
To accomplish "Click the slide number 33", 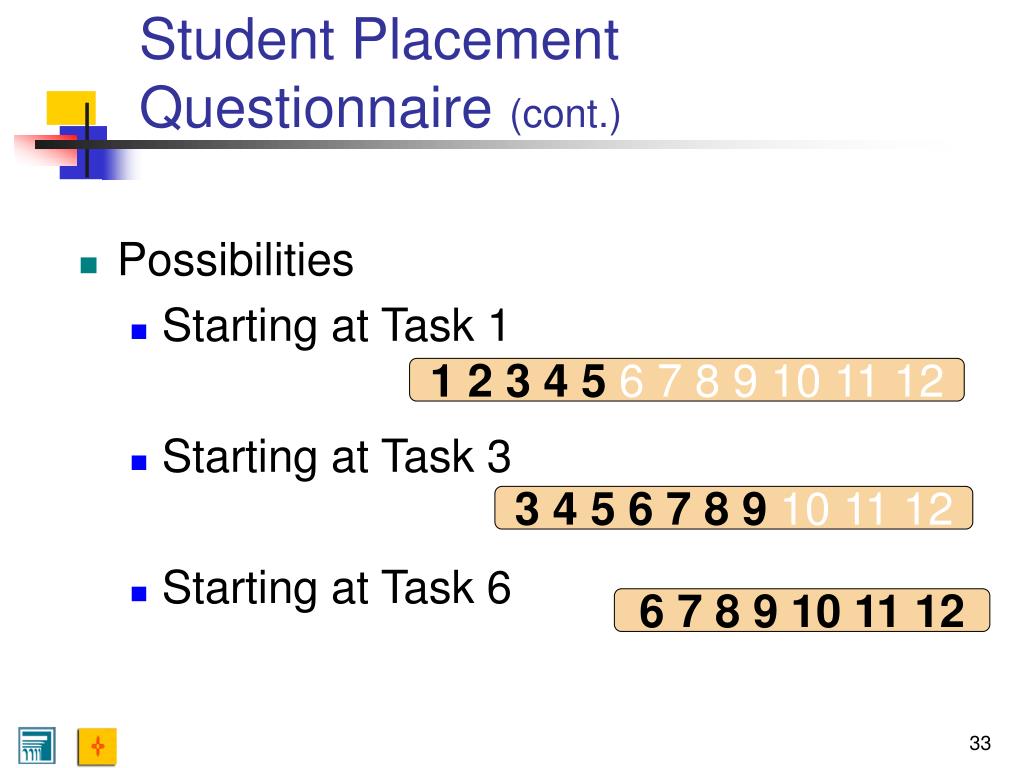I will 980,743.
